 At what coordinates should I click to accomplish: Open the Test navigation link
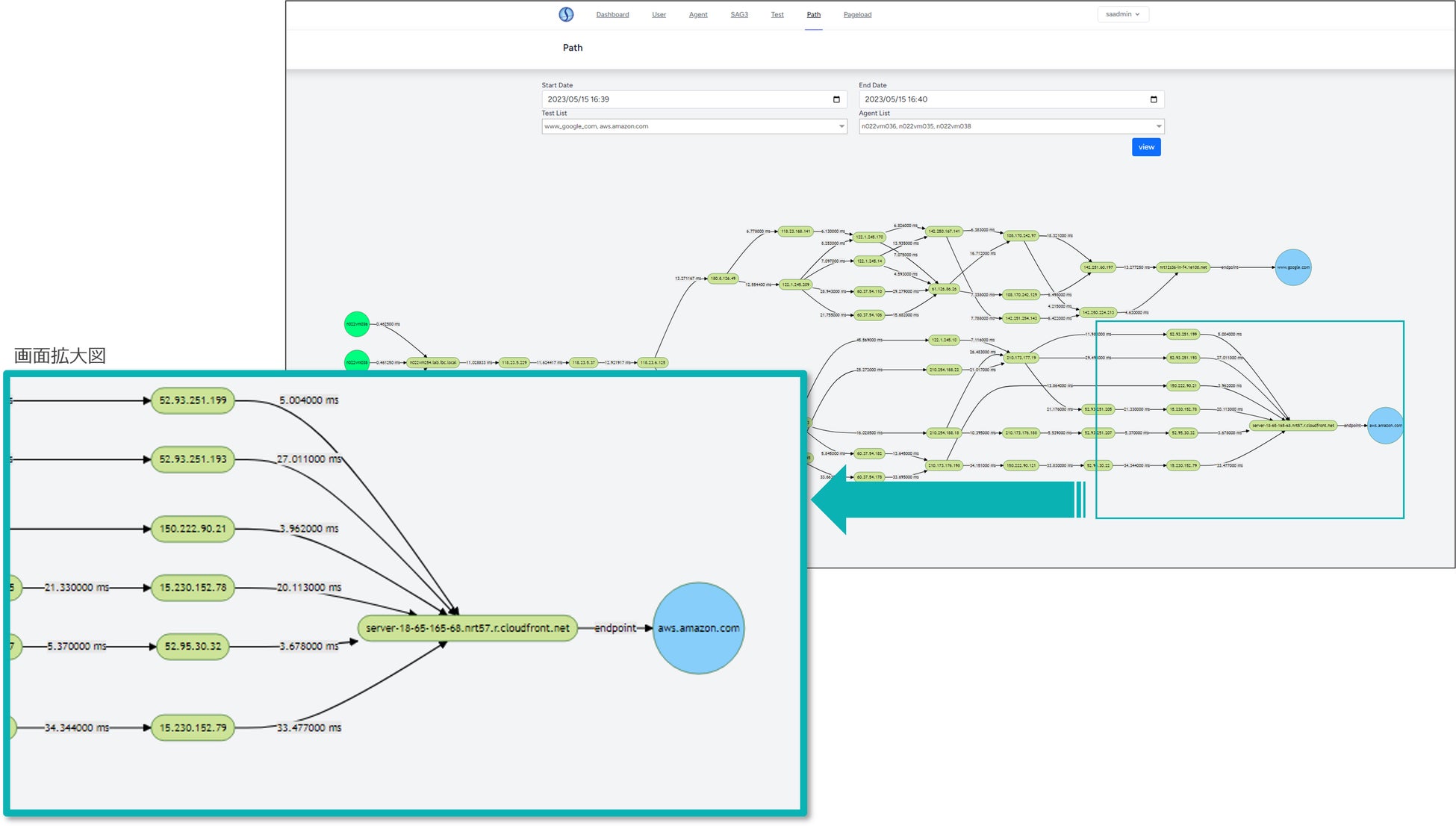point(777,15)
